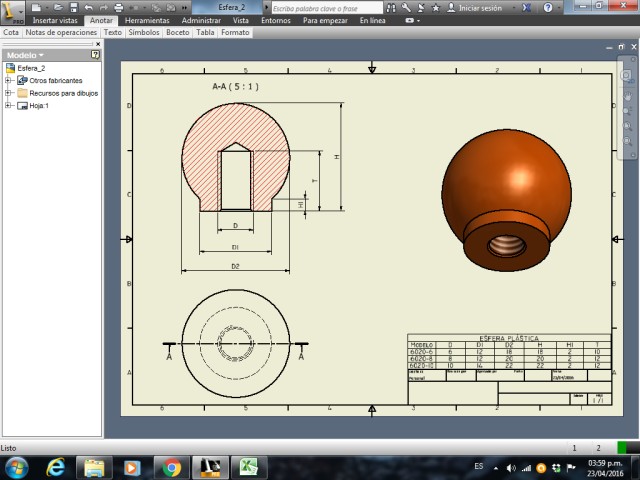The height and width of the screenshot is (480, 640).
Task: Expand the Recursos para dibujos node
Action: [x=8, y=93]
